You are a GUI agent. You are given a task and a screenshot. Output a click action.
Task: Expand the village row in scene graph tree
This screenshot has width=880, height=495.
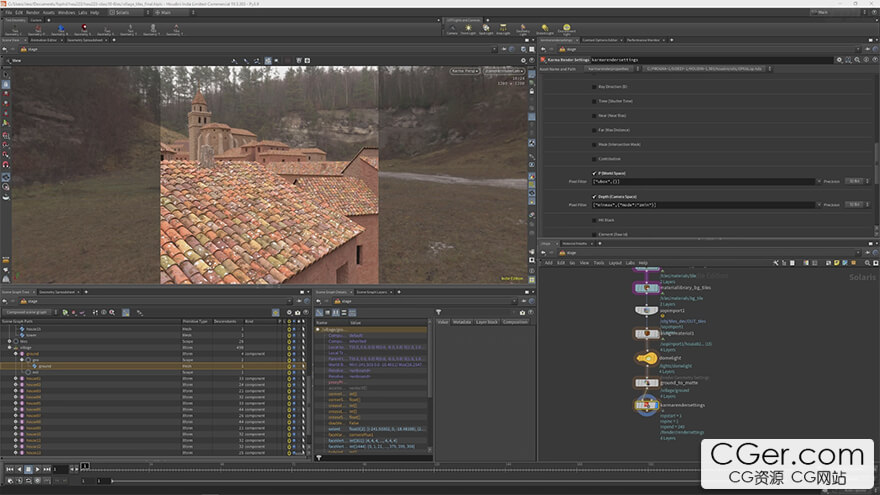point(10,347)
